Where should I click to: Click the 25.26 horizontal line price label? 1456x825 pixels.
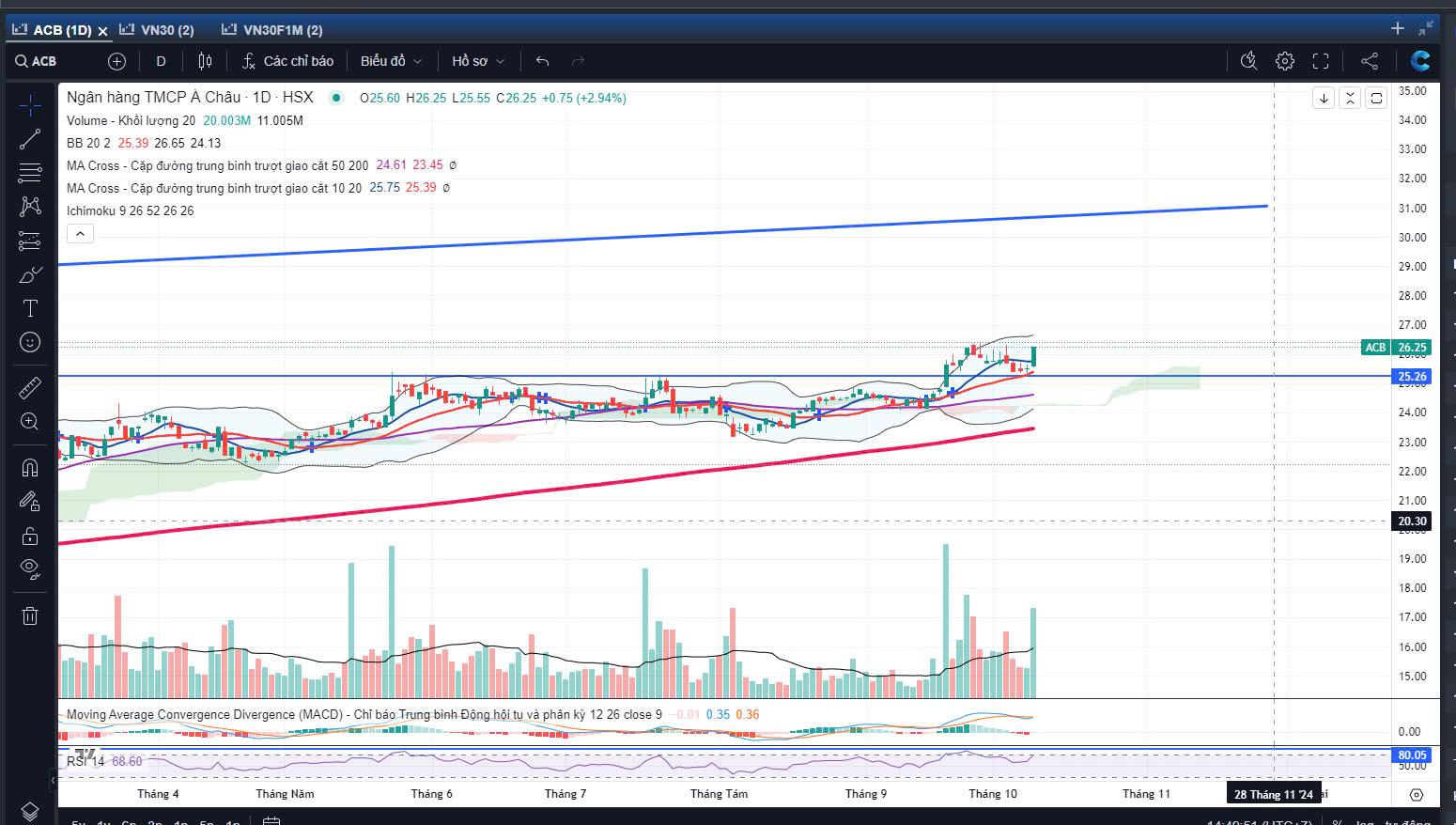click(1412, 377)
